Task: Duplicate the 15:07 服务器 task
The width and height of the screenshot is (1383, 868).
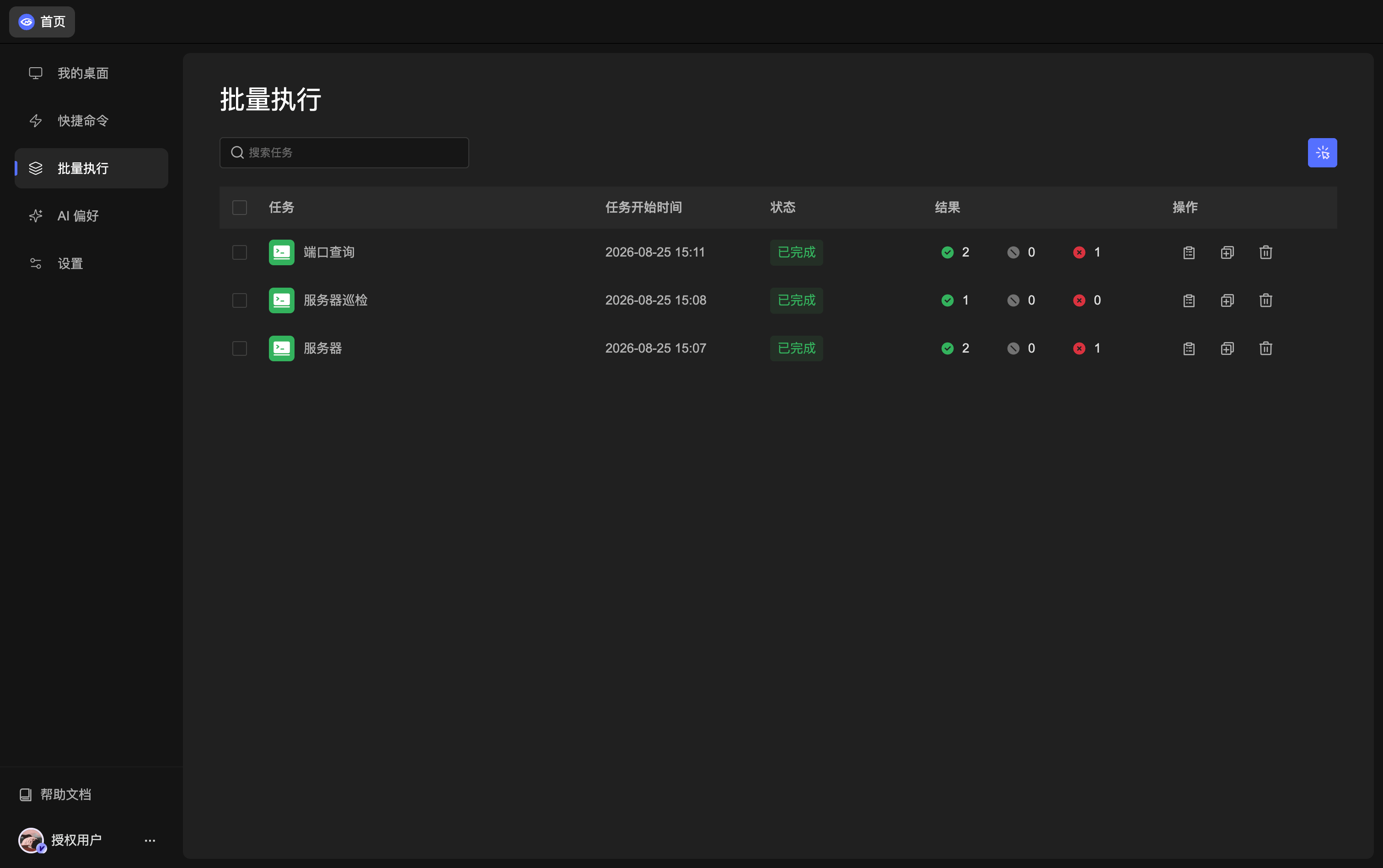Action: (x=1228, y=348)
